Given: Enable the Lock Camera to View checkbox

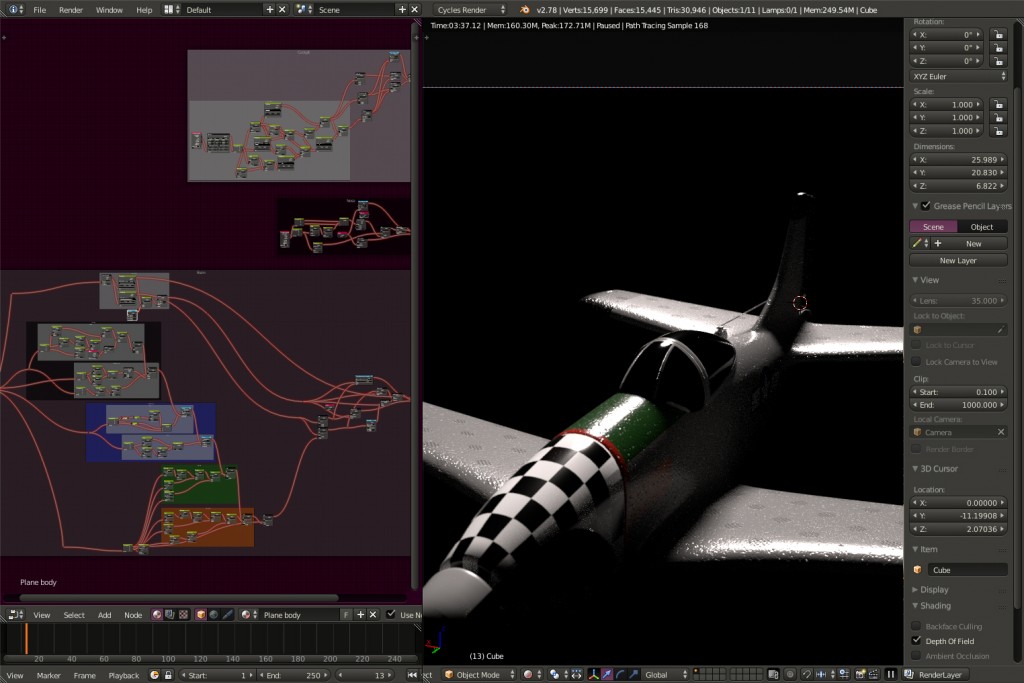Looking at the screenshot, I should 917,361.
